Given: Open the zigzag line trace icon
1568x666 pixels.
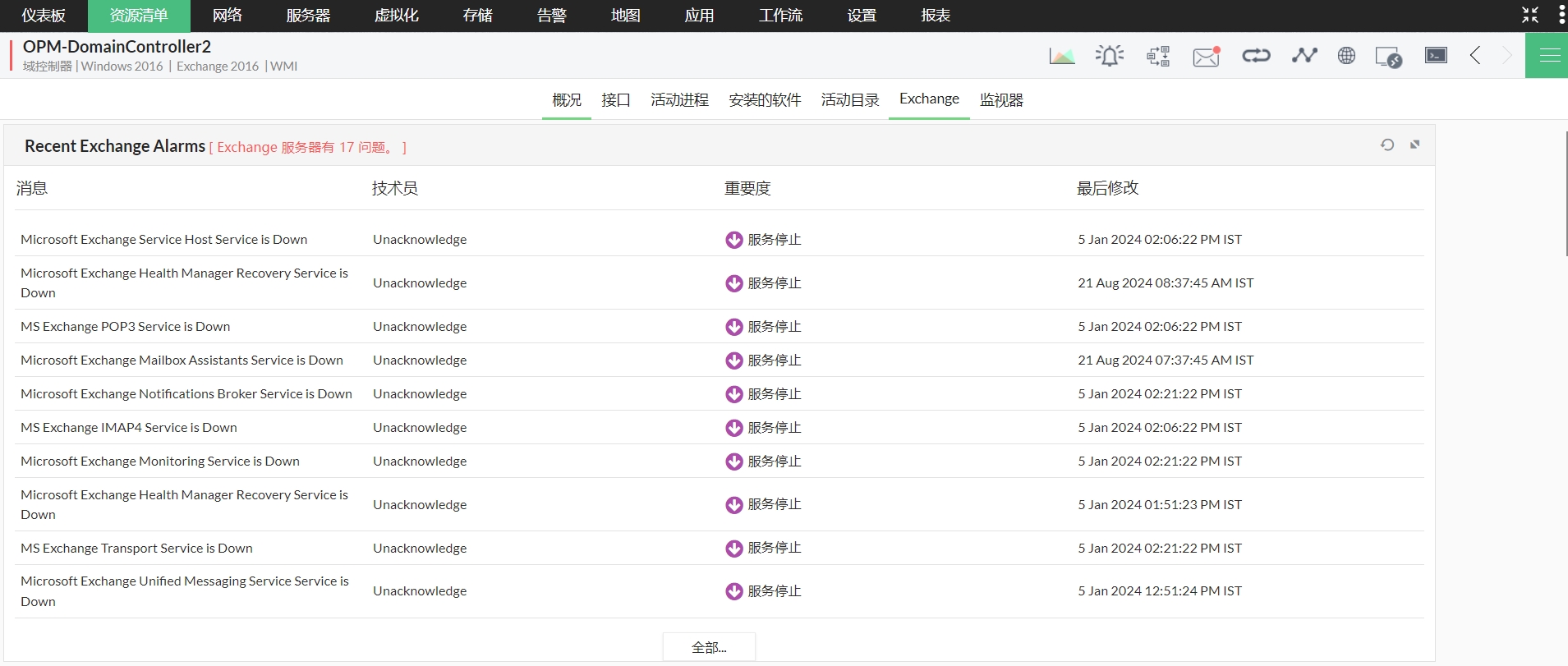Looking at the screenshot, I should (x=1304, y=56).
